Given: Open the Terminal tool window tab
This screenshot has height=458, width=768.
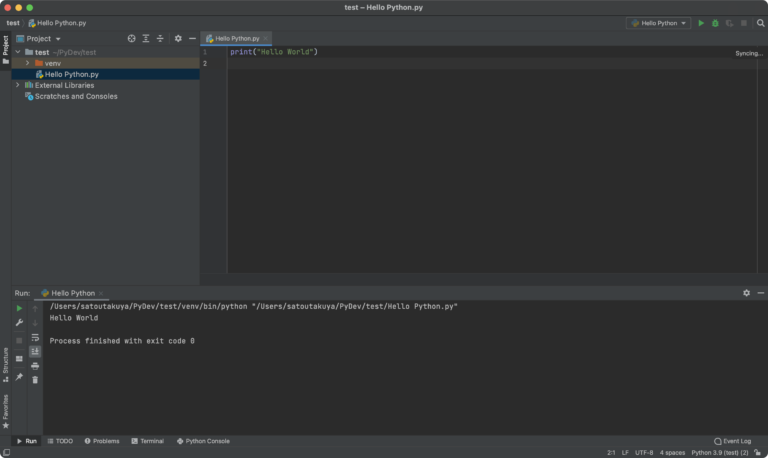Looking at the screenshot, I should (146, 441).
